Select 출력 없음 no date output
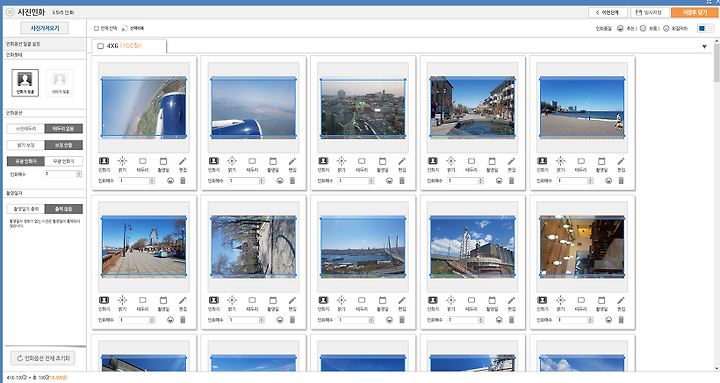This screenshot has width=720, height=383. click(x=64, y=209)
